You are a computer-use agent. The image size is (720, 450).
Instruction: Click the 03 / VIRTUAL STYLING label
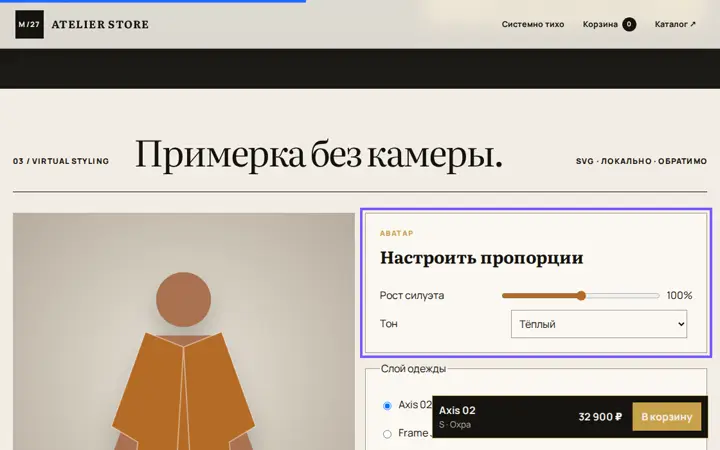[61, 161]
